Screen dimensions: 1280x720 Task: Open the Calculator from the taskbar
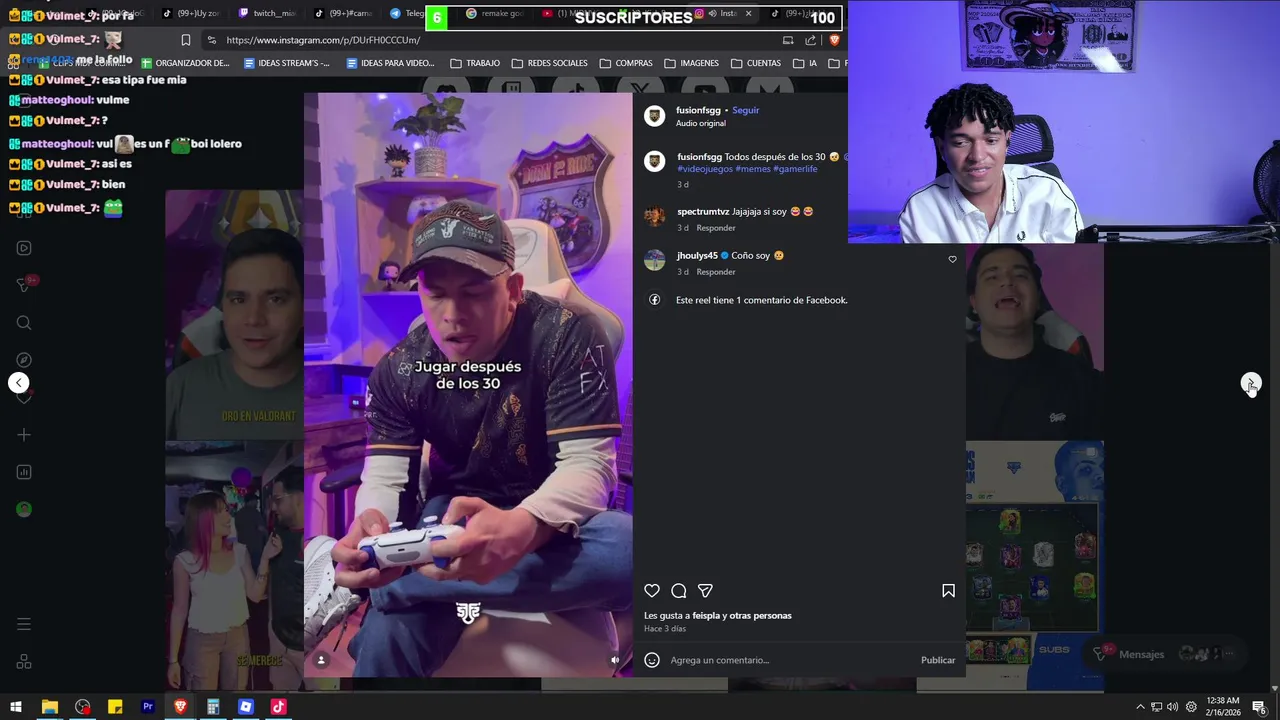pos(213,707)
